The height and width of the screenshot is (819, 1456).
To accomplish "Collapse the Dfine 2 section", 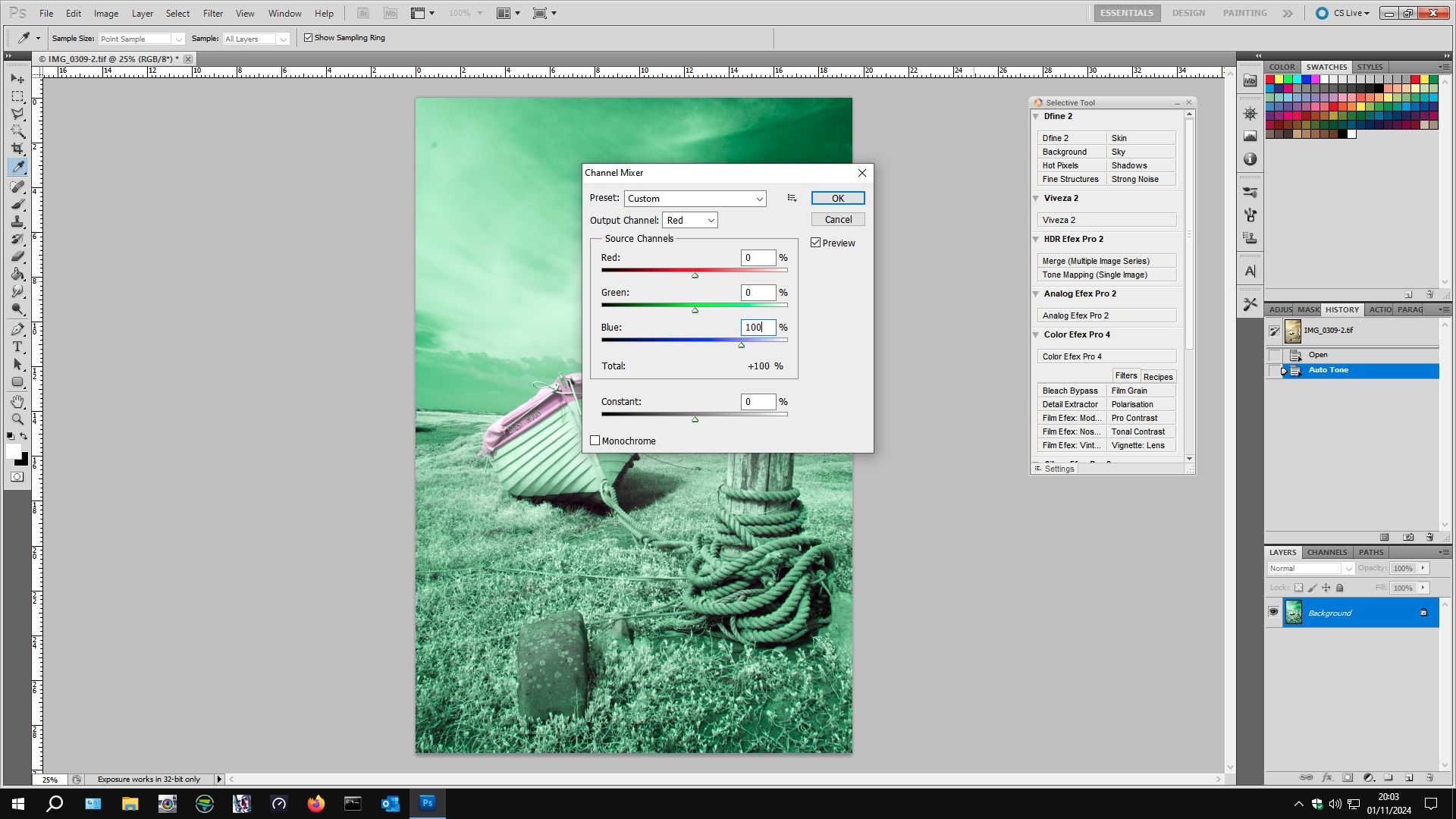I will 1036,116.
